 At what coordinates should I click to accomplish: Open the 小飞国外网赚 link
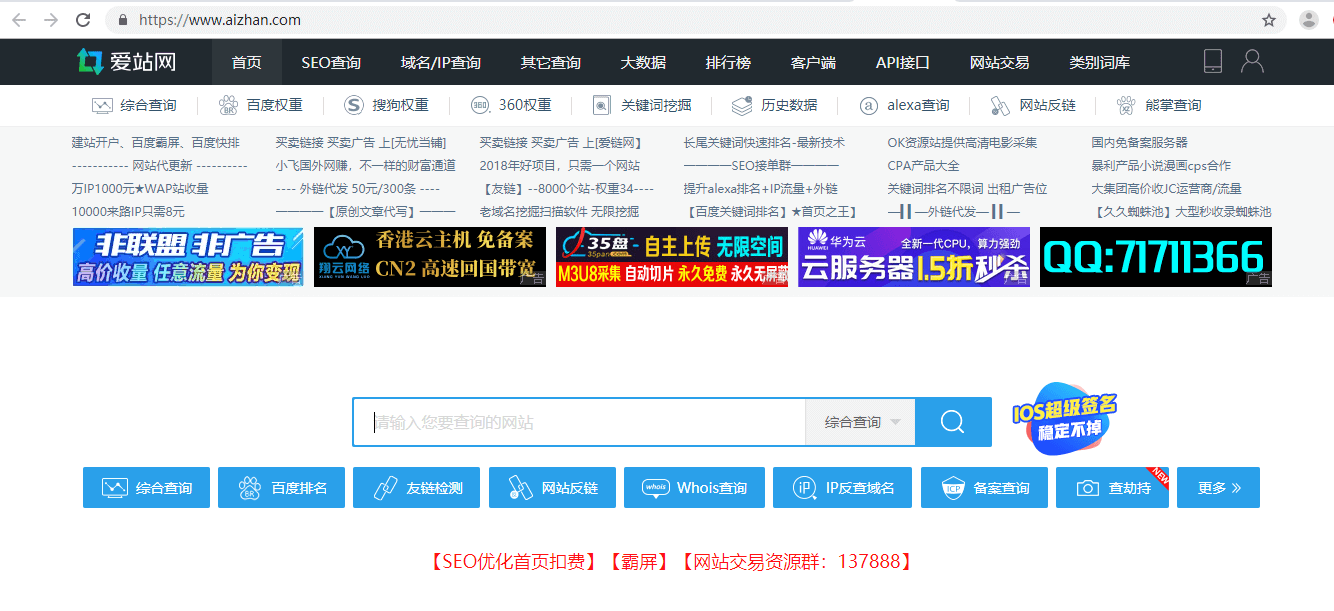point(366,166)
